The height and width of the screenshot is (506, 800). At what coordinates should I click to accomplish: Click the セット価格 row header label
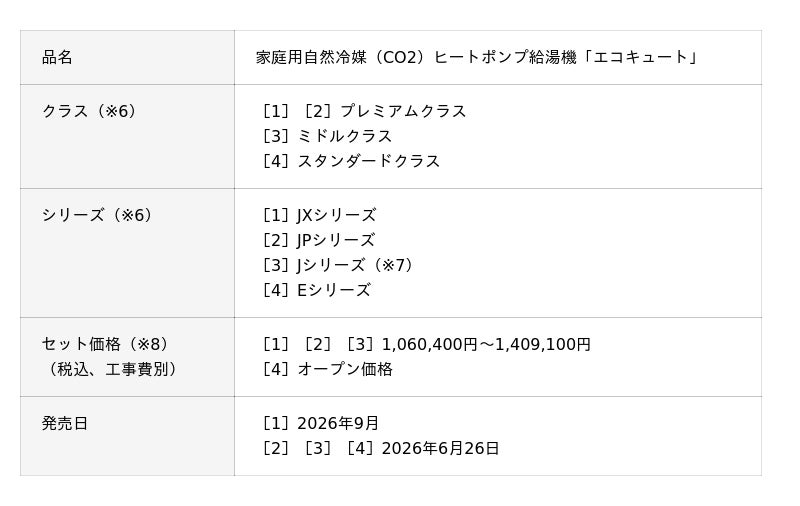point(81,344)
